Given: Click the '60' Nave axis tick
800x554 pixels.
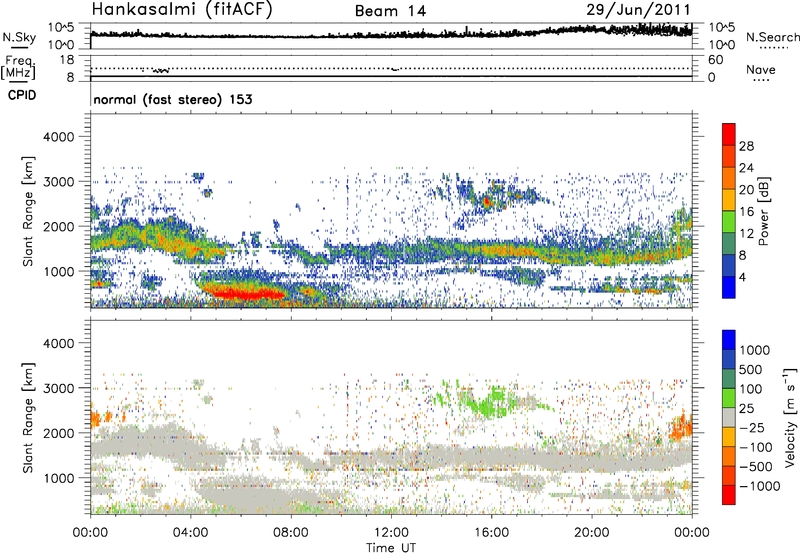Looking at the screenshot, I should pyautogui.click(x=714, y=60).
